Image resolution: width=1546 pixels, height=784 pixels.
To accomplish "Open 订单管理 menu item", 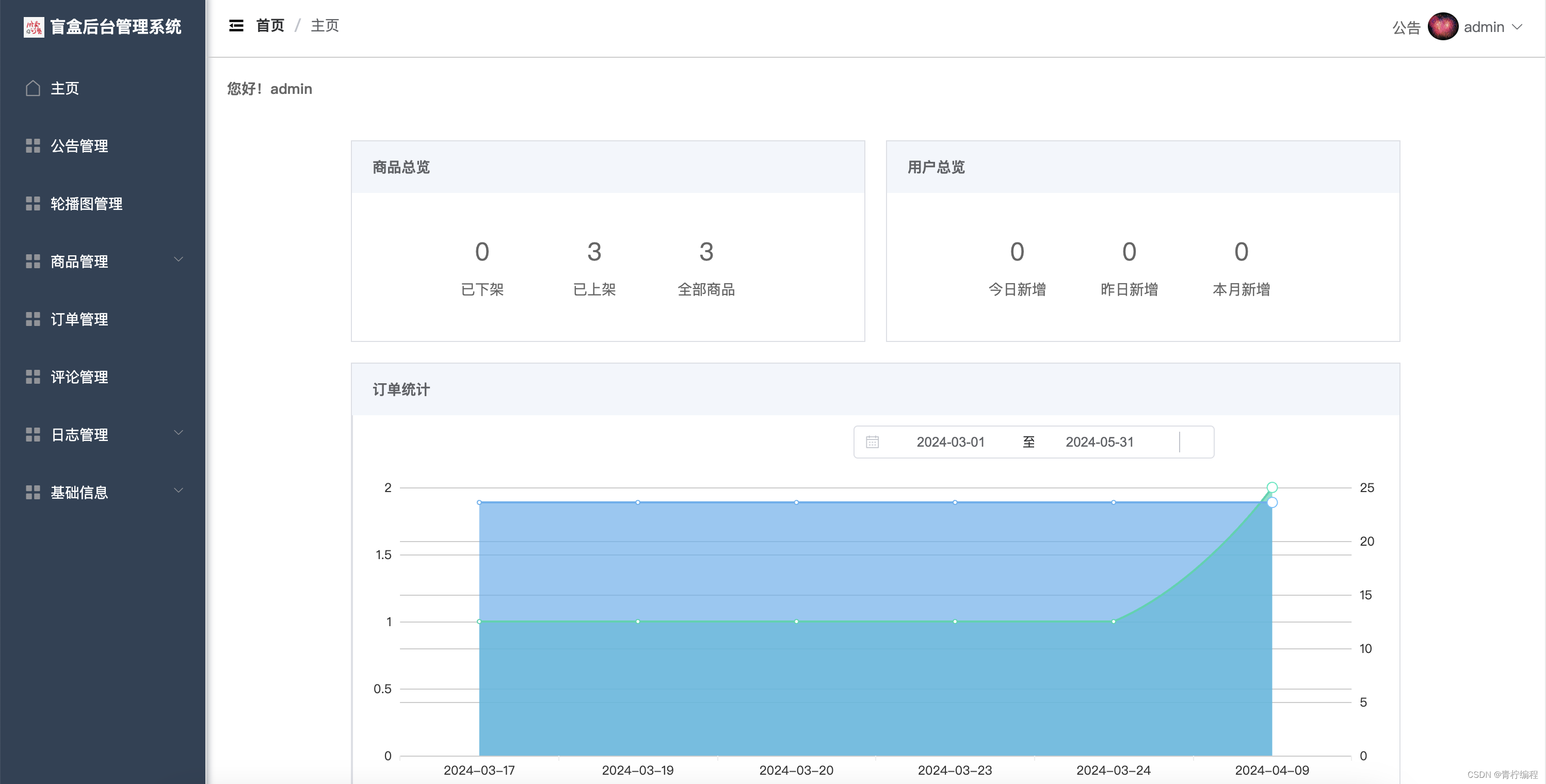I will (x=79, y=319).
